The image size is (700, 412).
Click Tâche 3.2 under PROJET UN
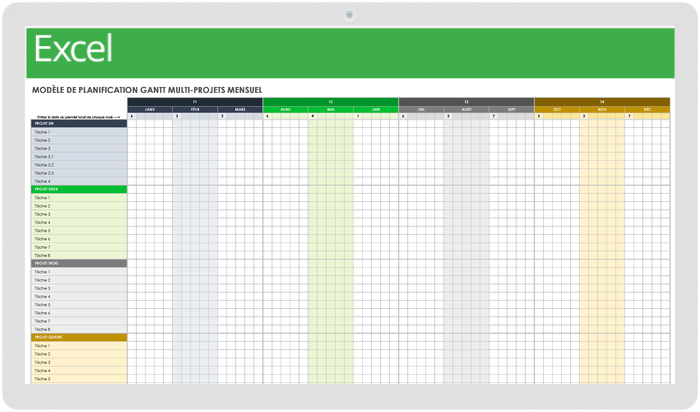click(79, 165)
